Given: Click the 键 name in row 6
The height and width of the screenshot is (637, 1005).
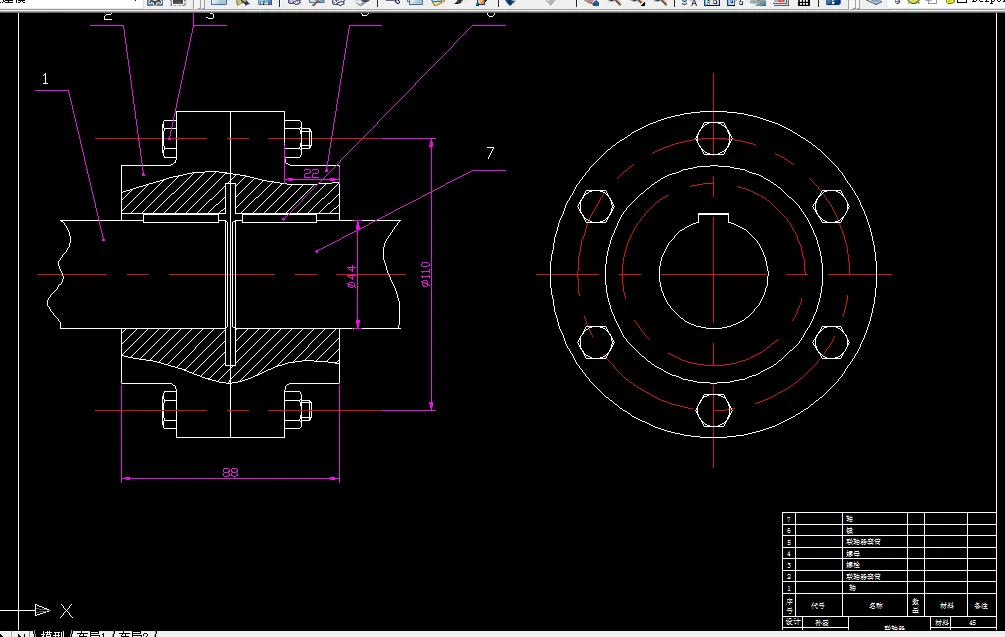Looking at the screenshot, I should (x=849, y=530).
